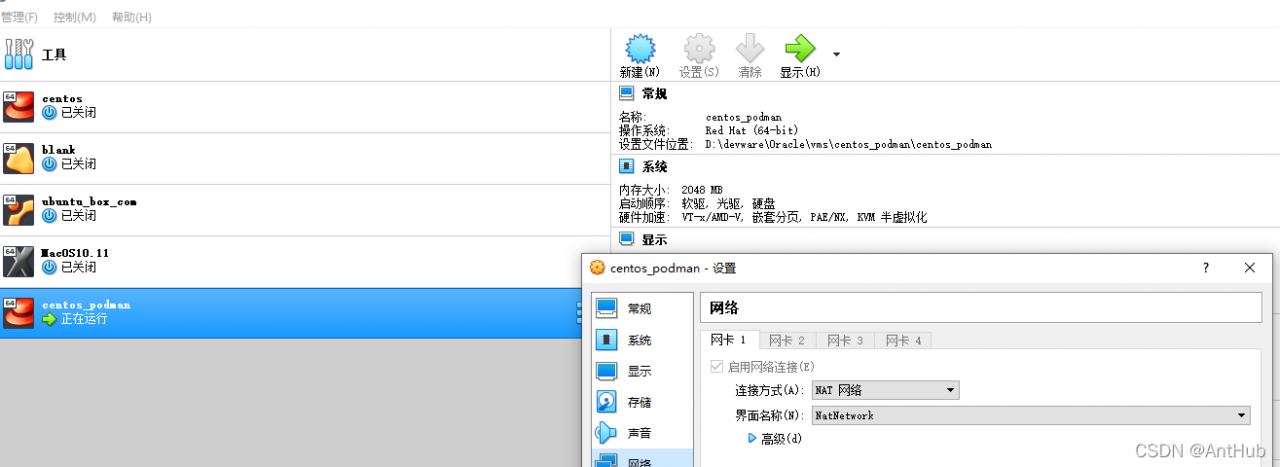Screen dimensions: 1280x467
Task: Click the MacOS10.11 VM icon
Action: tap(19, 262)
